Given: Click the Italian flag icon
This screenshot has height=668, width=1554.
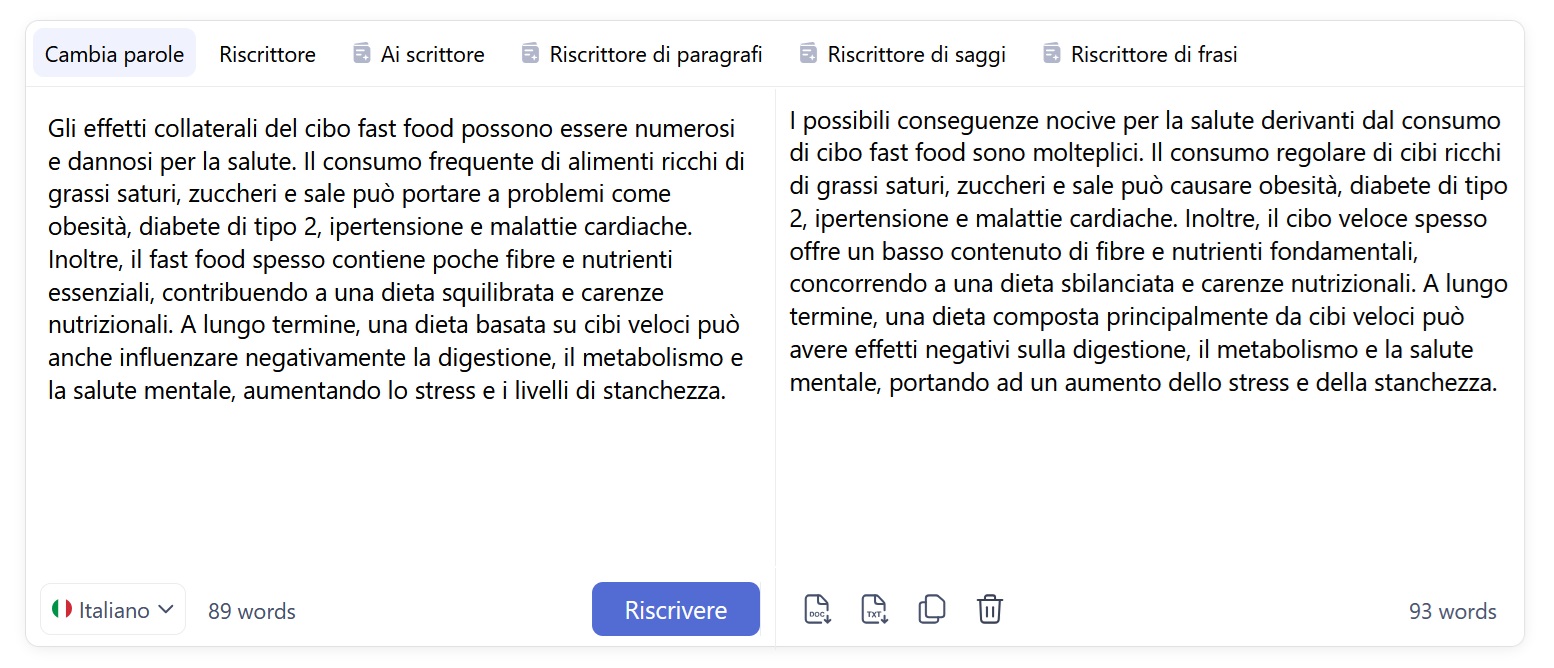Looking at the screenshot, I should click(x=62, y=609).
